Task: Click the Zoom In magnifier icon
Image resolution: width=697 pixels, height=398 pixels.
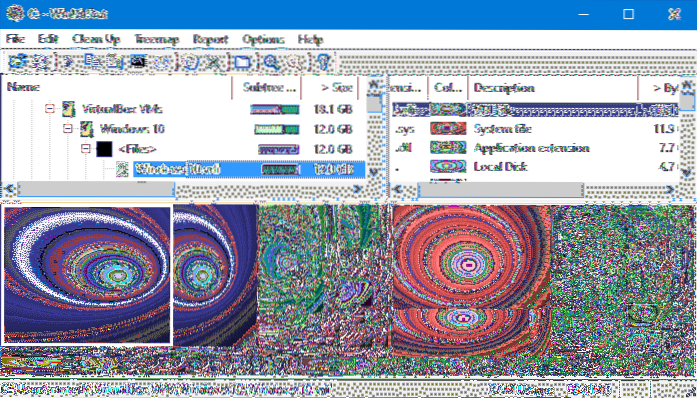Action: click(271, 62)
